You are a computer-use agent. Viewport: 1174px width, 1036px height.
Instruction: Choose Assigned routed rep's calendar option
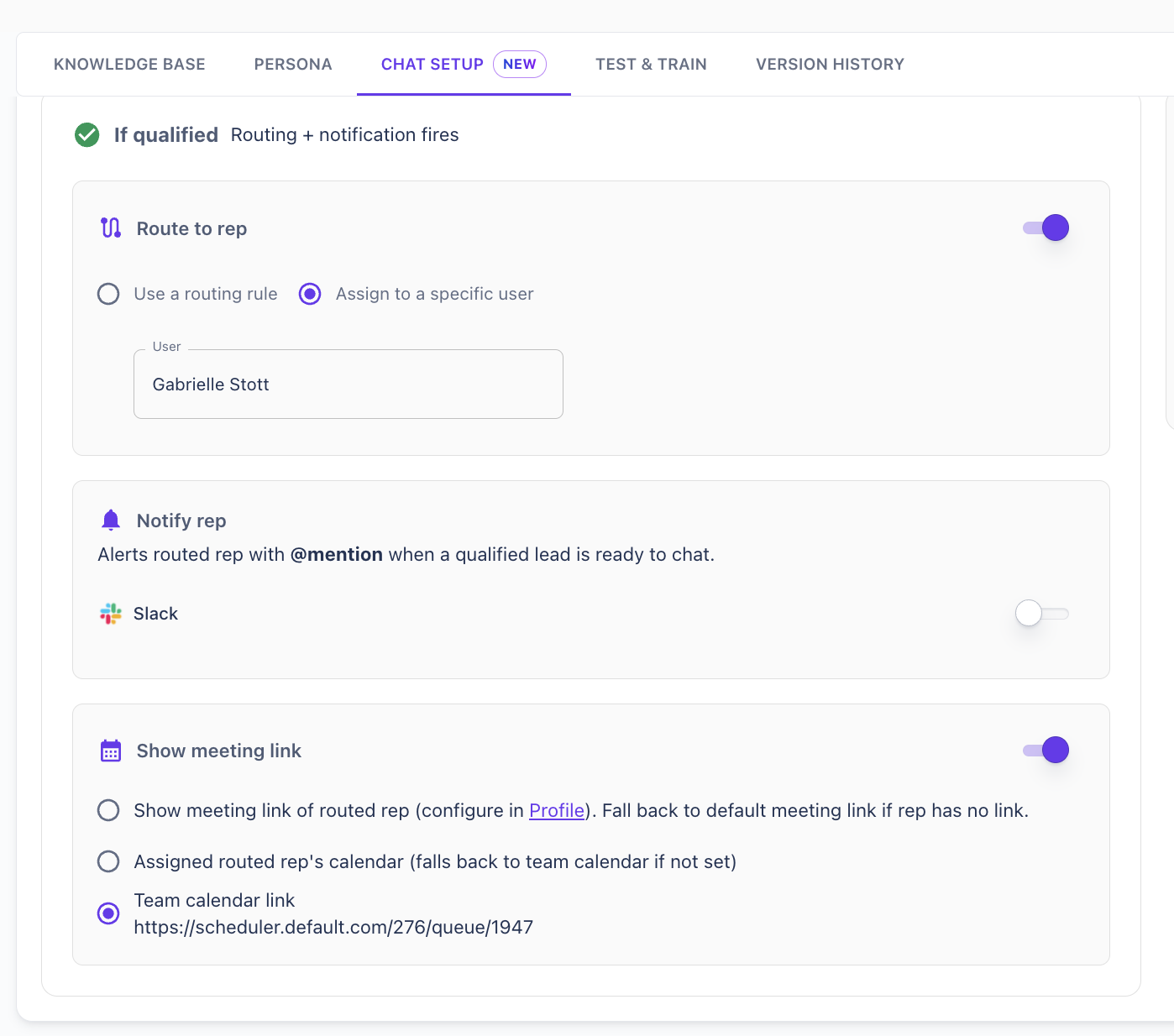[x=108, y=861]
